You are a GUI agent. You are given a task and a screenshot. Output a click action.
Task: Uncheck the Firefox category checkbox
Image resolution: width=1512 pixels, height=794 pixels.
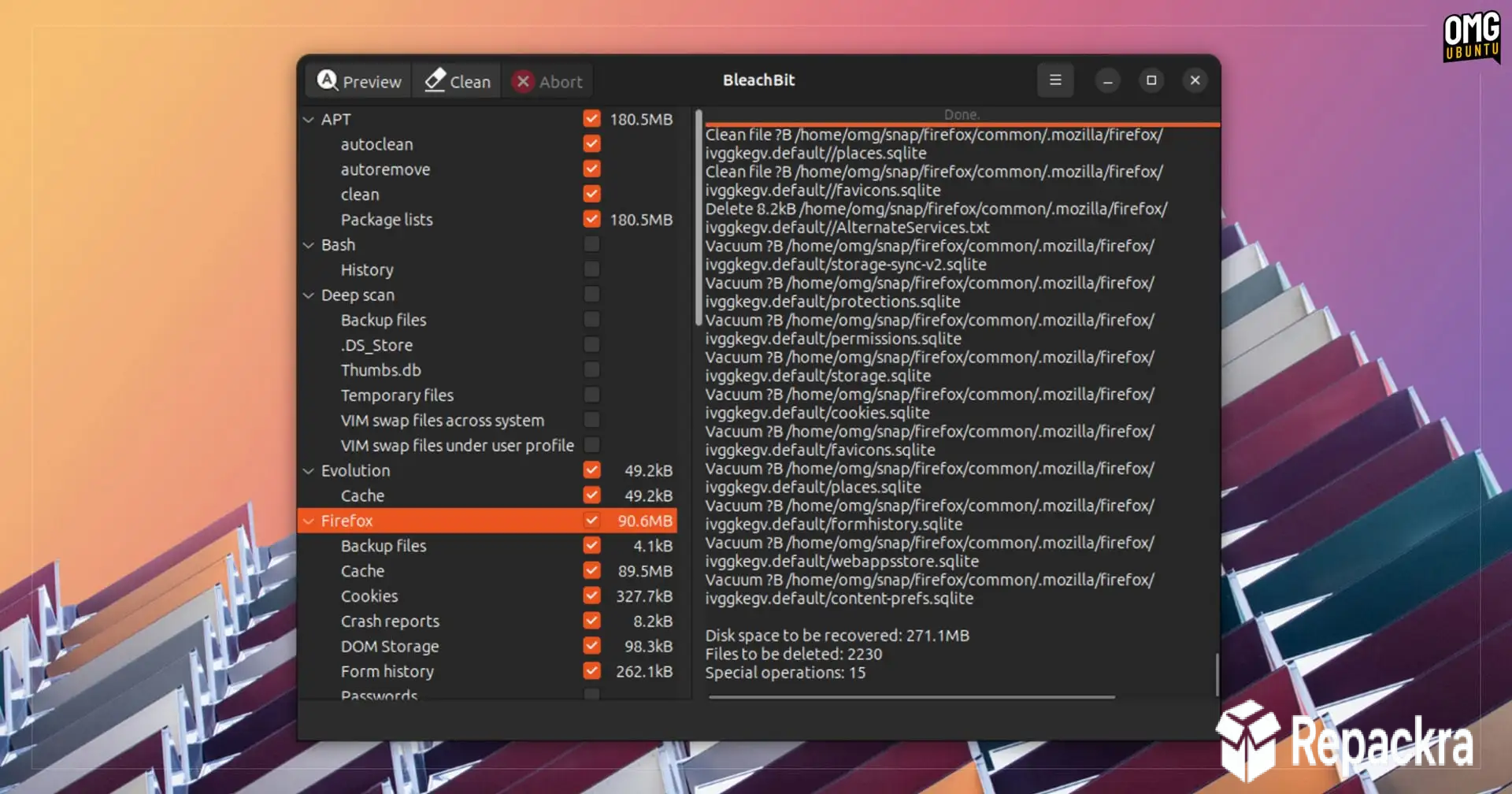click(591, 520)
